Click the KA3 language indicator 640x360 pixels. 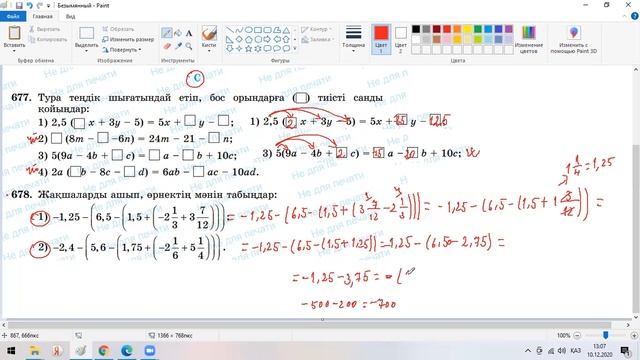(576, 351)
